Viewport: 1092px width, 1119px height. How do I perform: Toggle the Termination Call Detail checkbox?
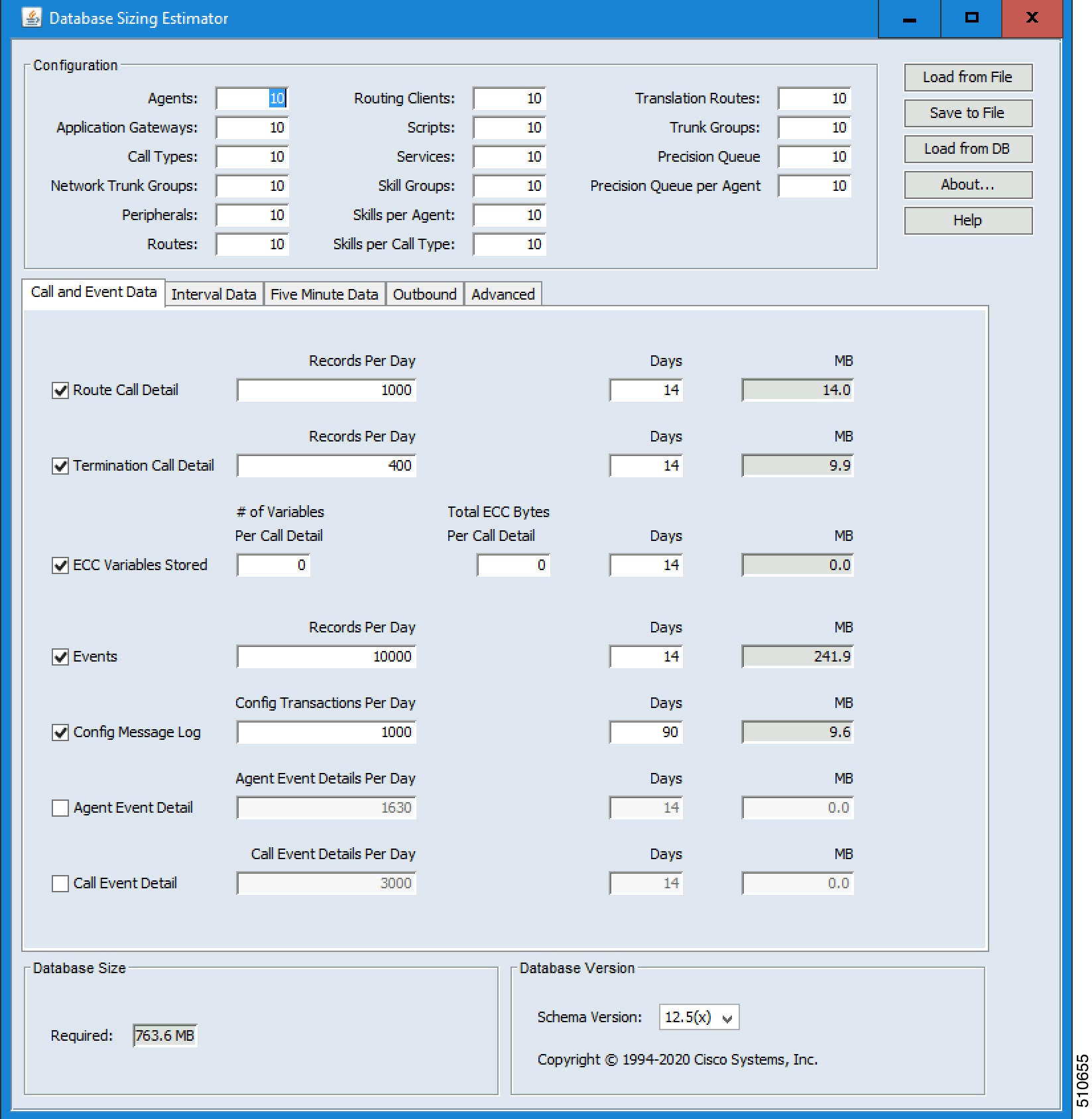pyautogui.click(x=60, y=466)
